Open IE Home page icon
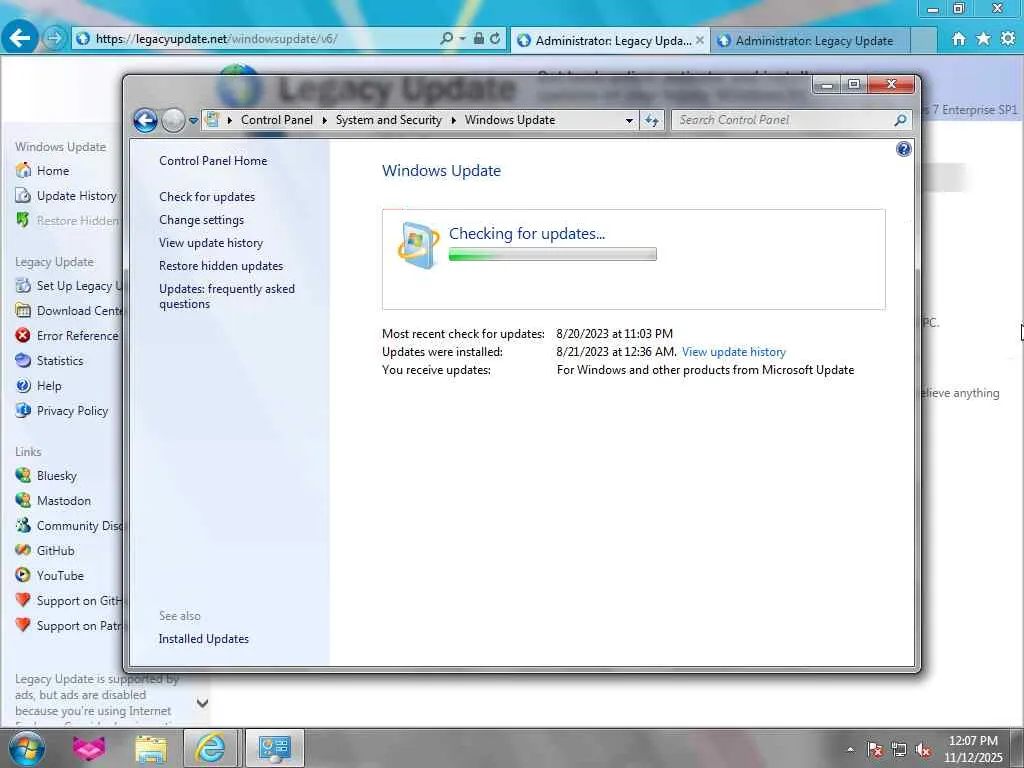The image size is (1024, 768). (x=958, y=39)
